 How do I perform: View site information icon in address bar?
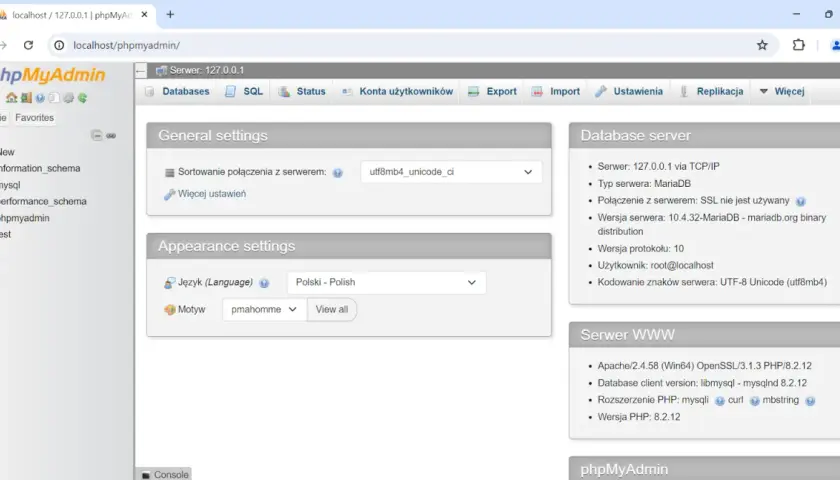tap(59, 45)
